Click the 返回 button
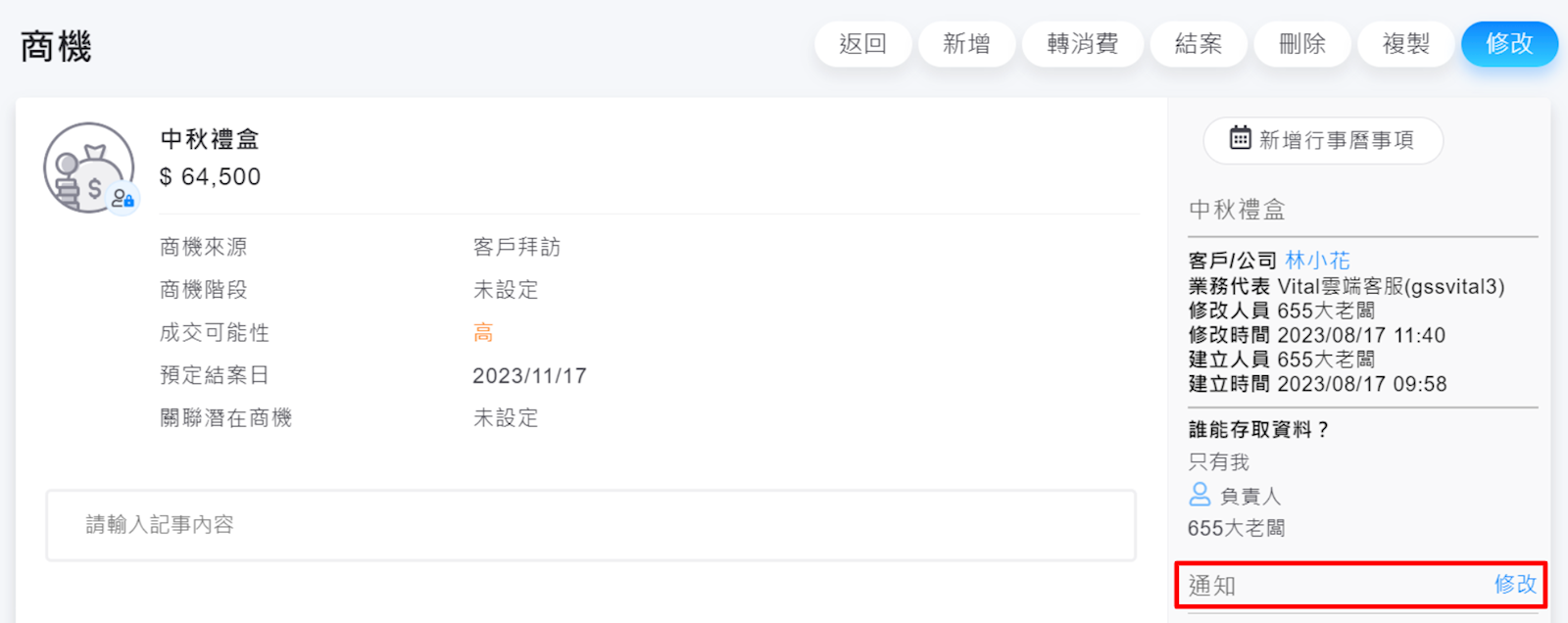 click(862, 44)
